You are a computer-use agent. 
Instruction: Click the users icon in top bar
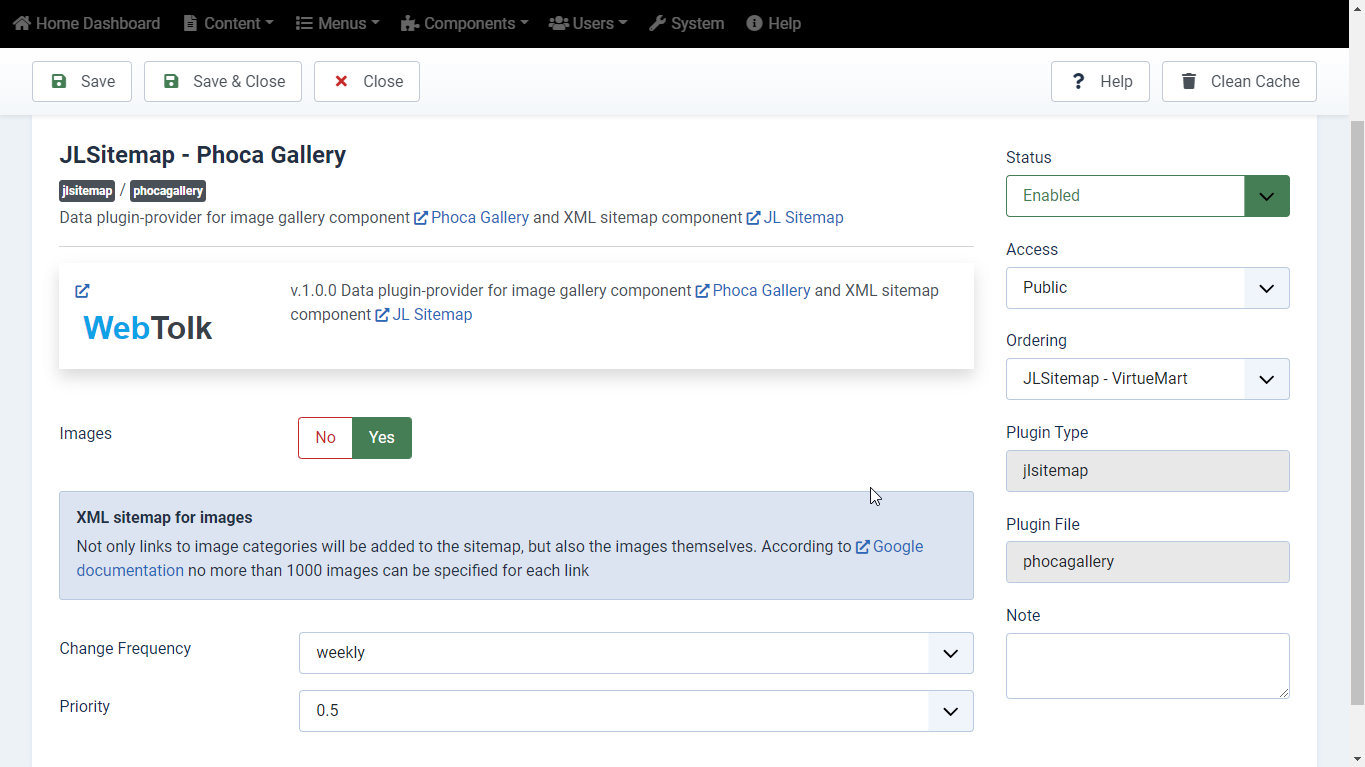[x=558, y=23]
